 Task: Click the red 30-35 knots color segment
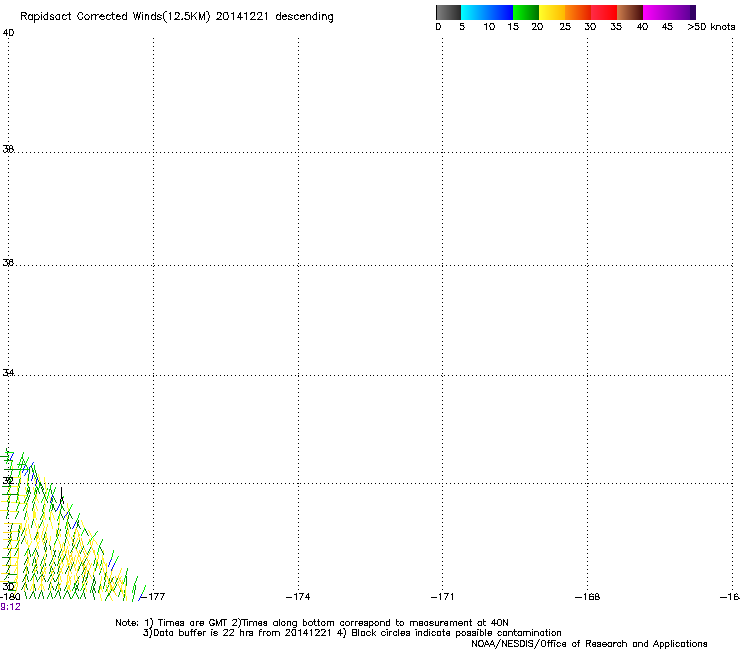pyautogui.click(x=604, y=12)
